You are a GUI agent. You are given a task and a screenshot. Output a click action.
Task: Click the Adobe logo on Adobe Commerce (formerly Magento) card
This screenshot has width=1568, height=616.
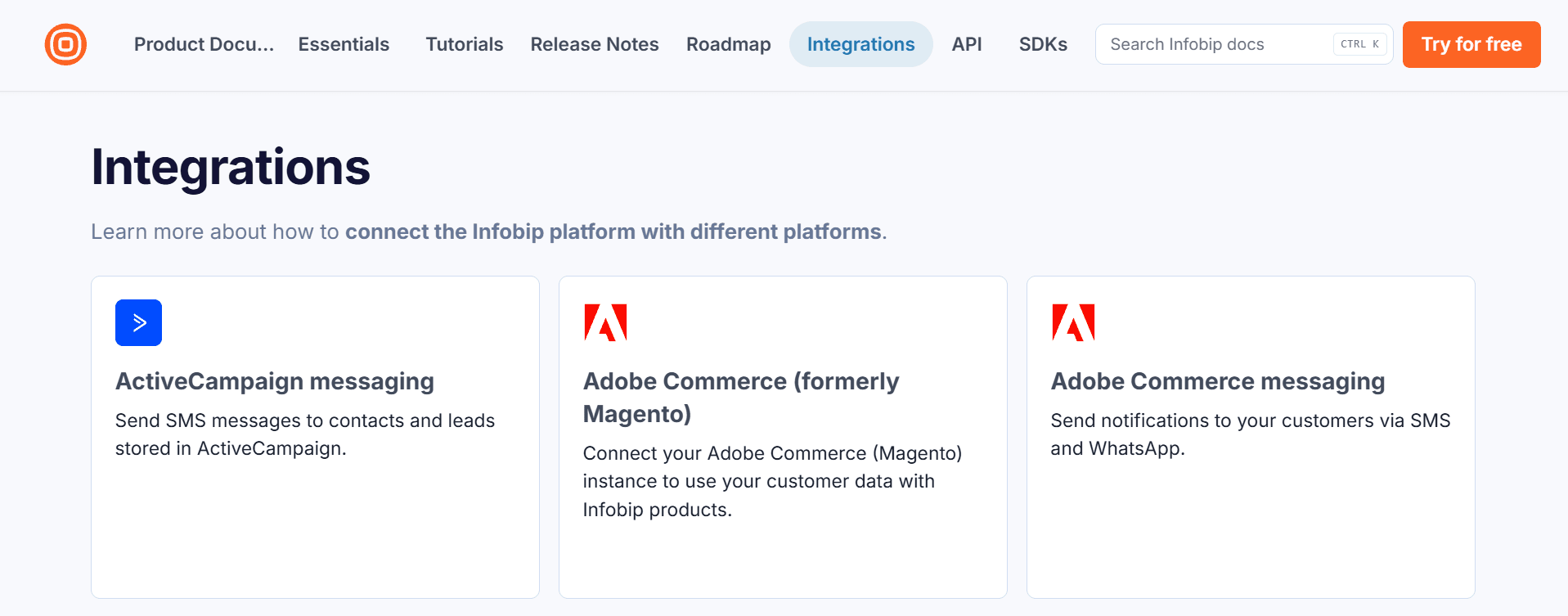605,322
